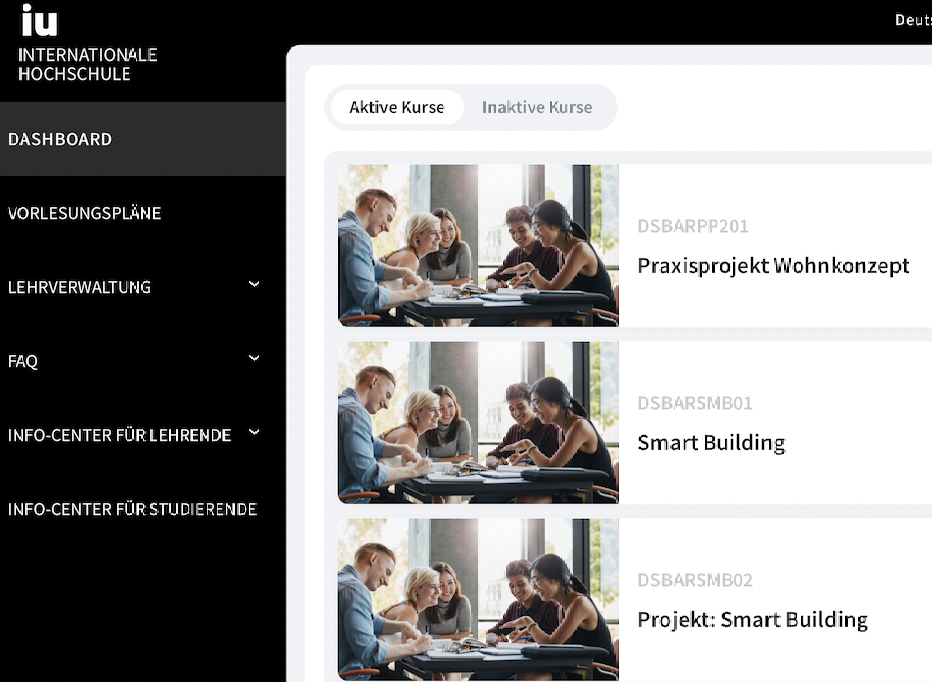932x682 pixels.
Task: Click the Smart Building course title
Action: (x=711, y=443)
